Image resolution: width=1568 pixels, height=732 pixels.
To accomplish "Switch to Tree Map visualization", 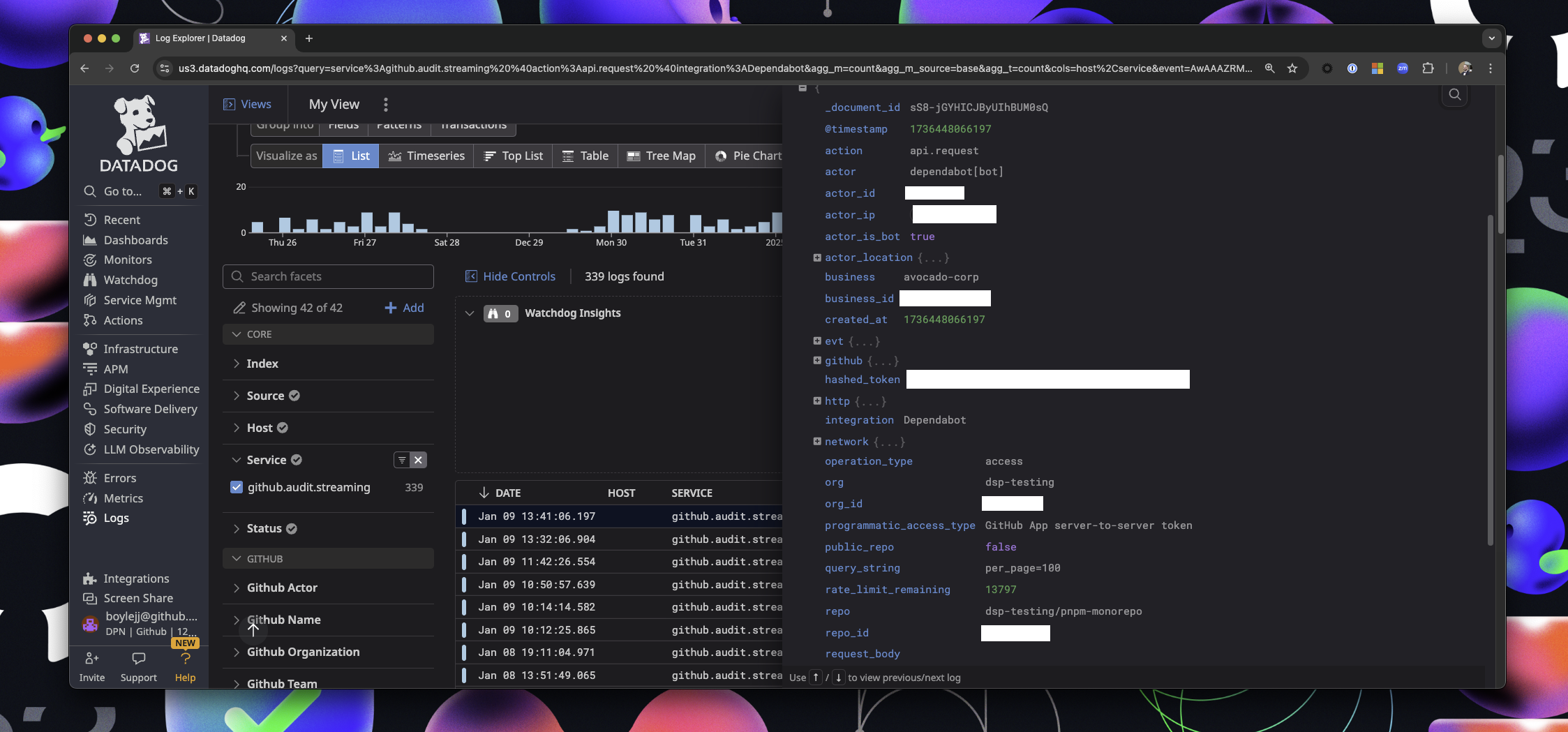I will [x=662, y=156].
